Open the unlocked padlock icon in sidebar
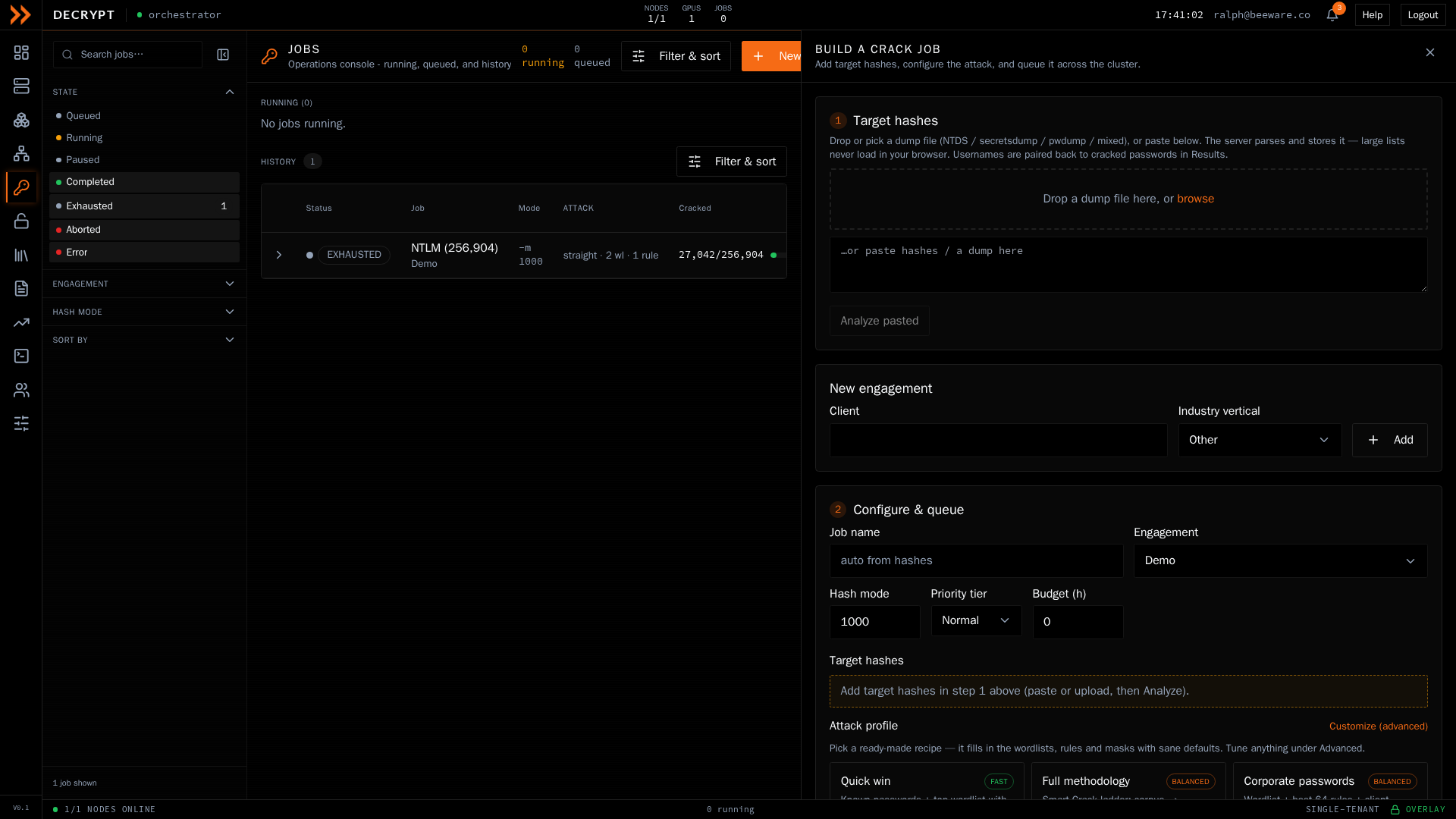Image resolution: width=1456 pixels, height=819 pixels. 21,221
